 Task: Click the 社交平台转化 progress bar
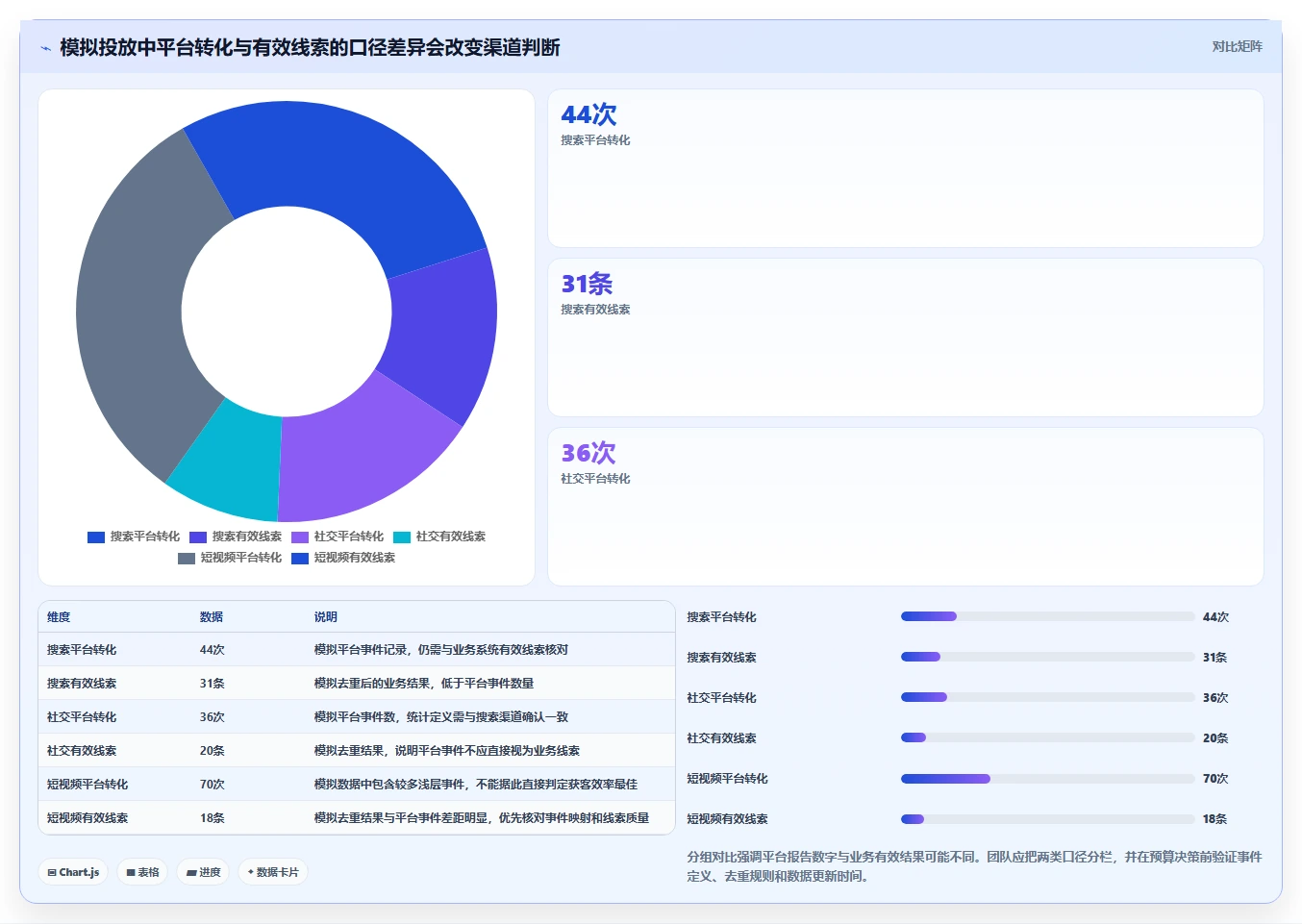(1048, 697)
